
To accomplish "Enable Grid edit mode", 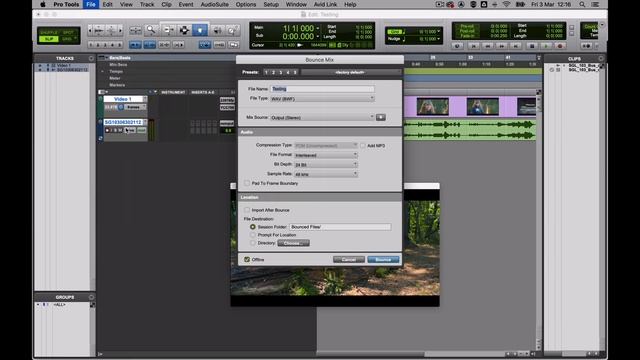I will (x=68, y=39).
